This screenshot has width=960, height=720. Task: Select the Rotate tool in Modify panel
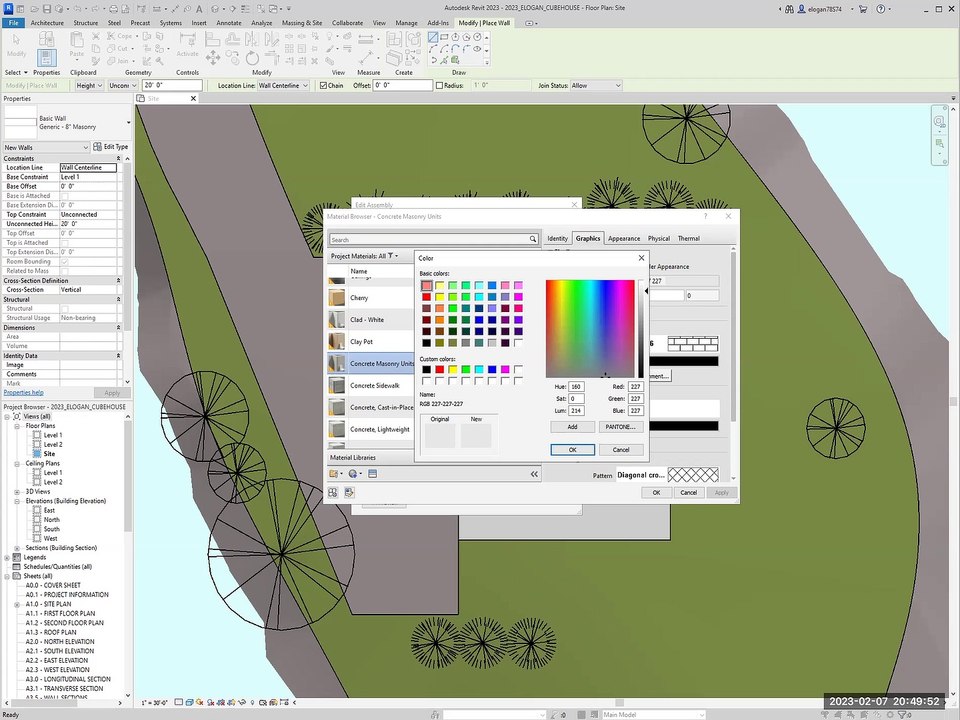252,59
